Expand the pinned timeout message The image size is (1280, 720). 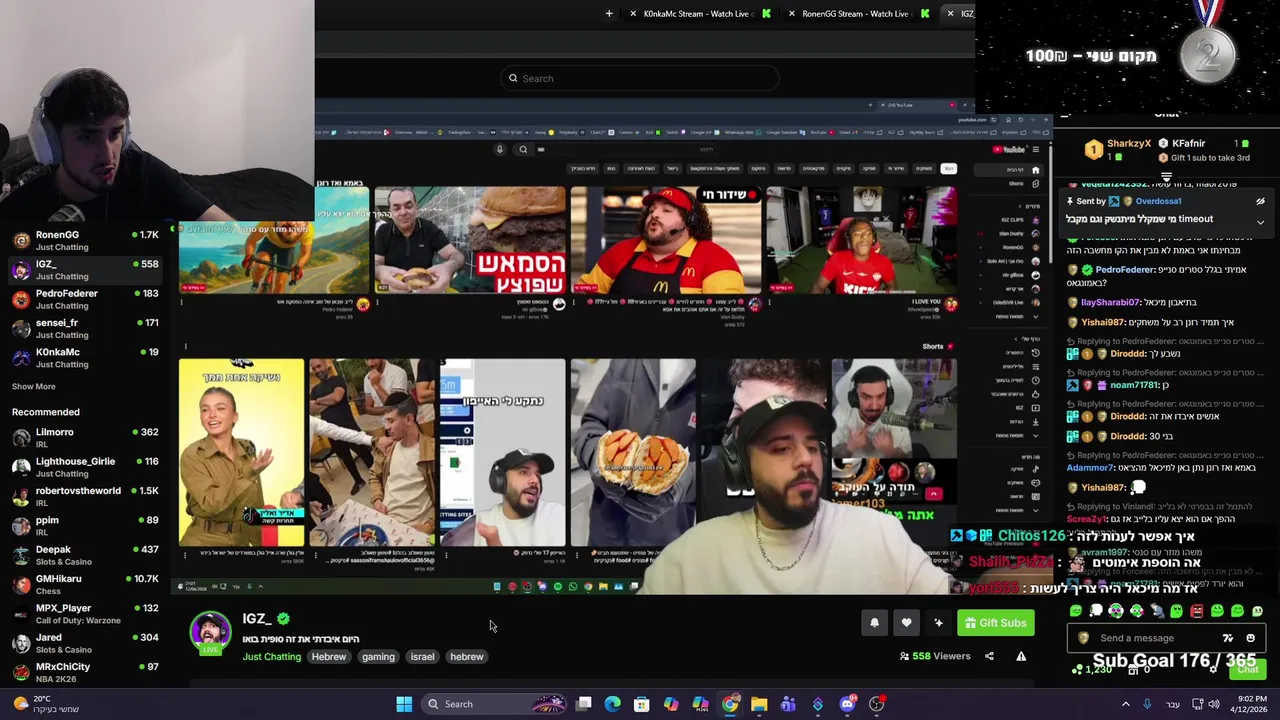[1260, 222]
